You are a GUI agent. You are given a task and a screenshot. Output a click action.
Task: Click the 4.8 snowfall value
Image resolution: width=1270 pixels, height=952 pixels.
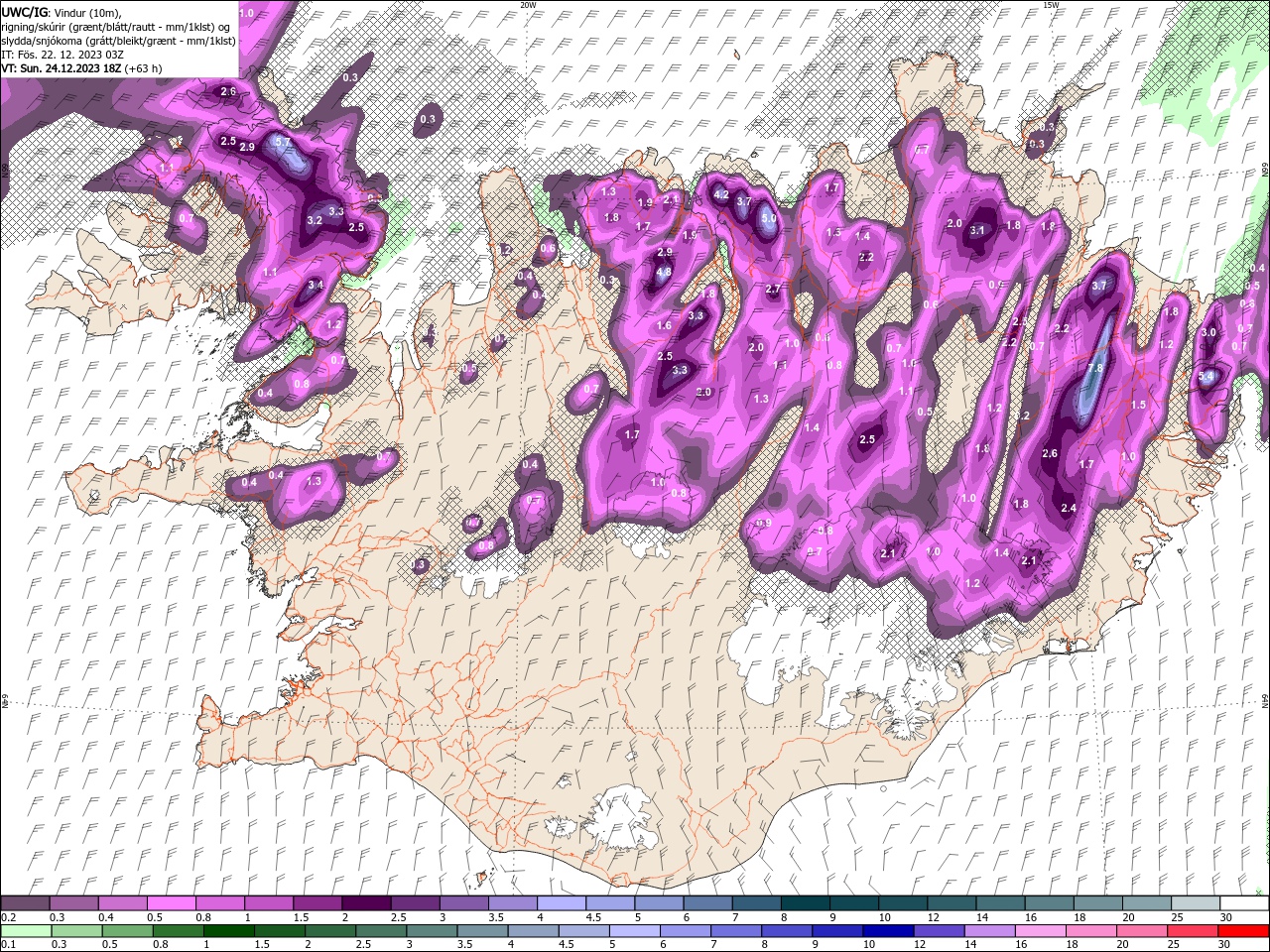click(664, 272)
